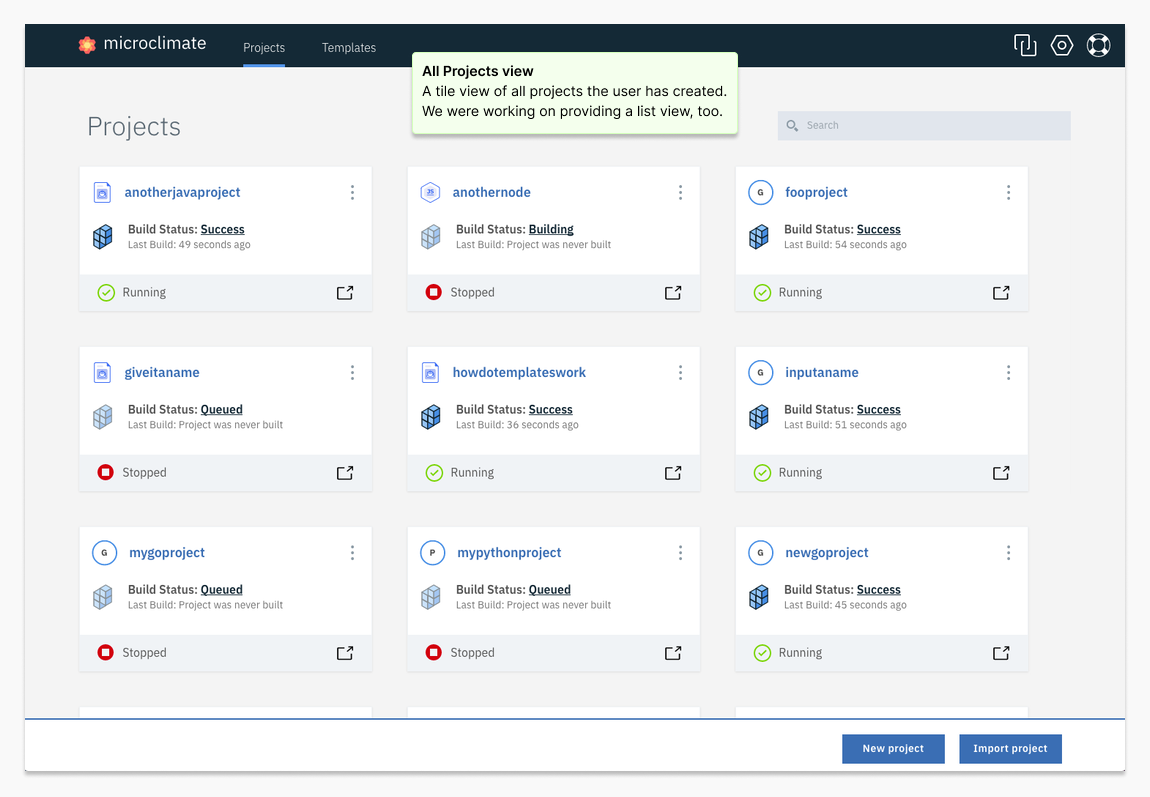Launch fooproject via open-app icon
The width and height of the screenshot is (1150, 797).
1001,293
